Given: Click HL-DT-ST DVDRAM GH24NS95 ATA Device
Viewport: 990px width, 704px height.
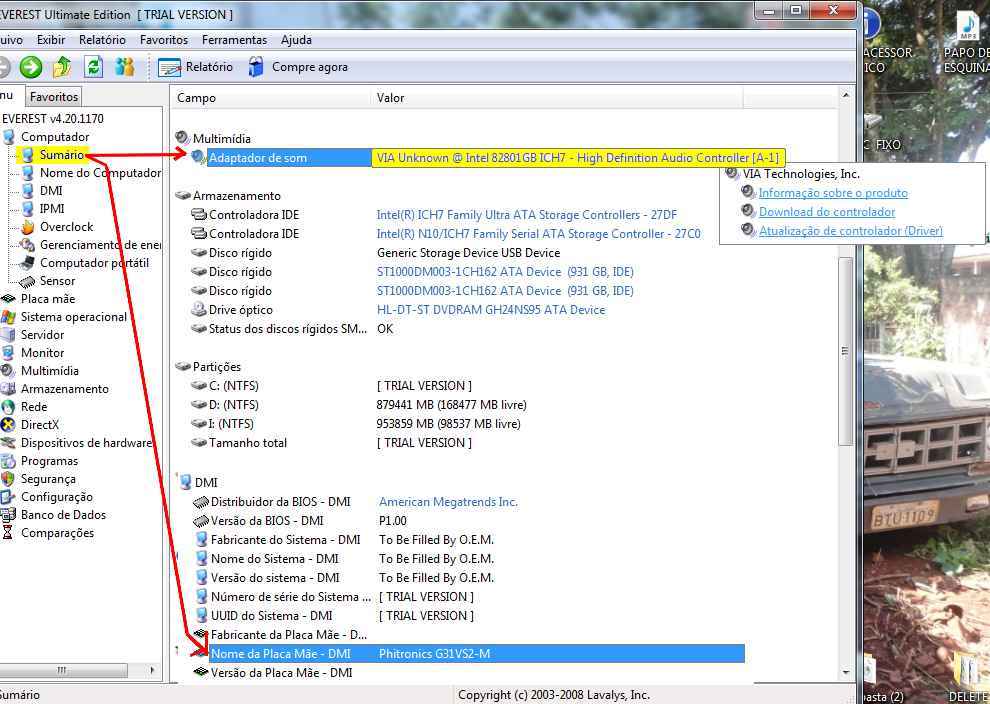Looking at the screenshot, I should [491, 310].
